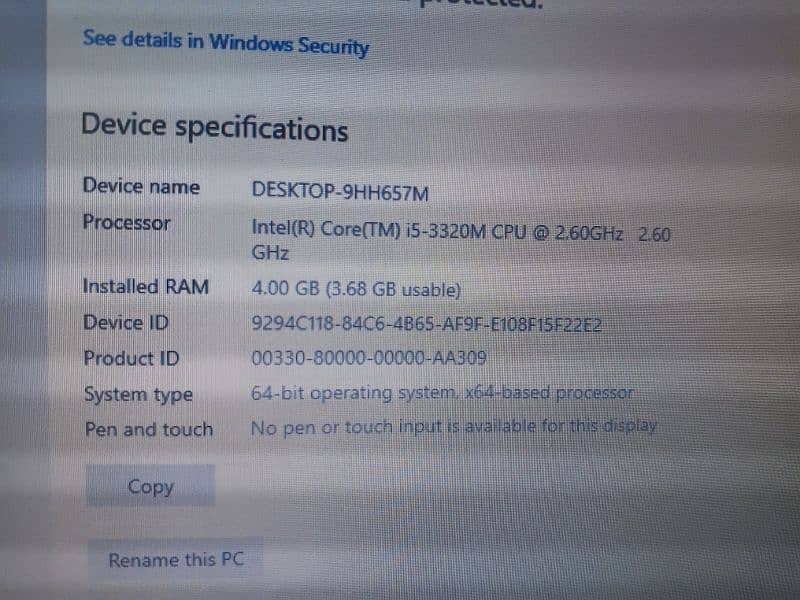Viewport: 800px width, 600px height.
Task: Click the Product ID label
Action: 131,358
